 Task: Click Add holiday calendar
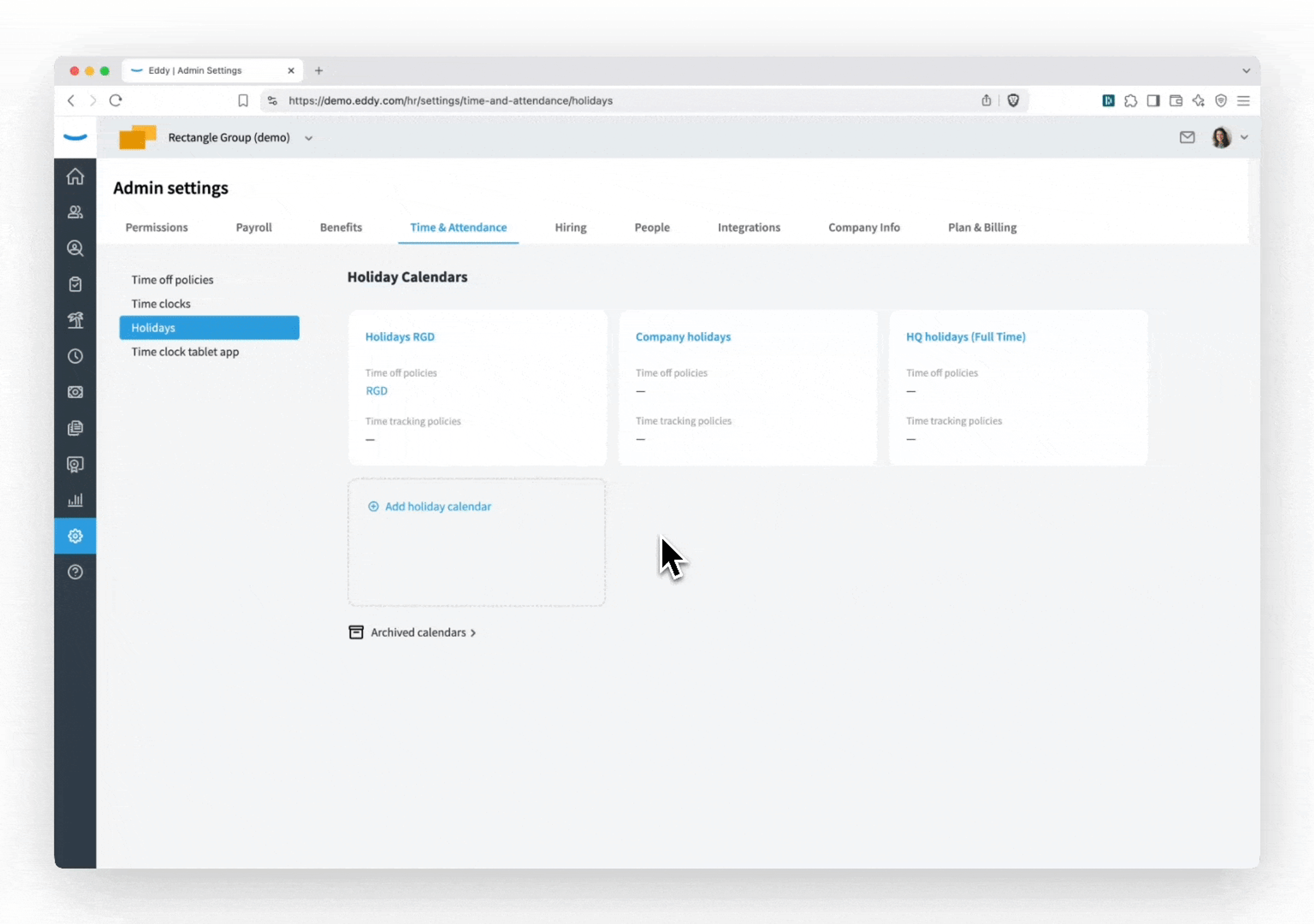[x=429, y=506]
